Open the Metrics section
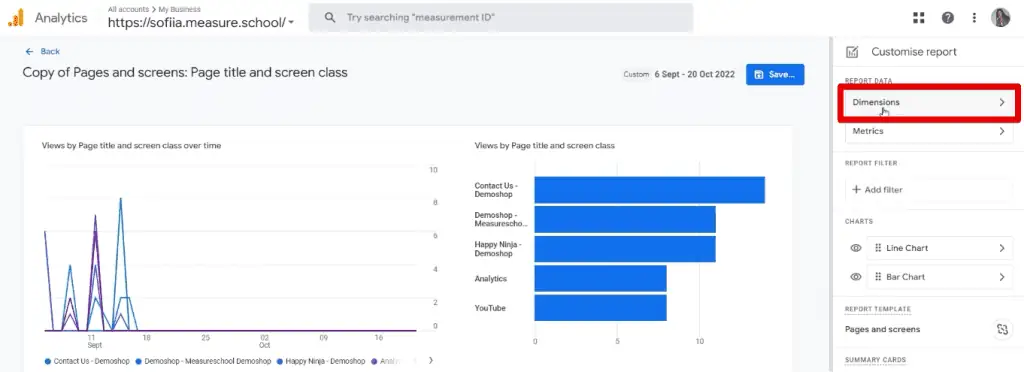 [x=929, y=131]
